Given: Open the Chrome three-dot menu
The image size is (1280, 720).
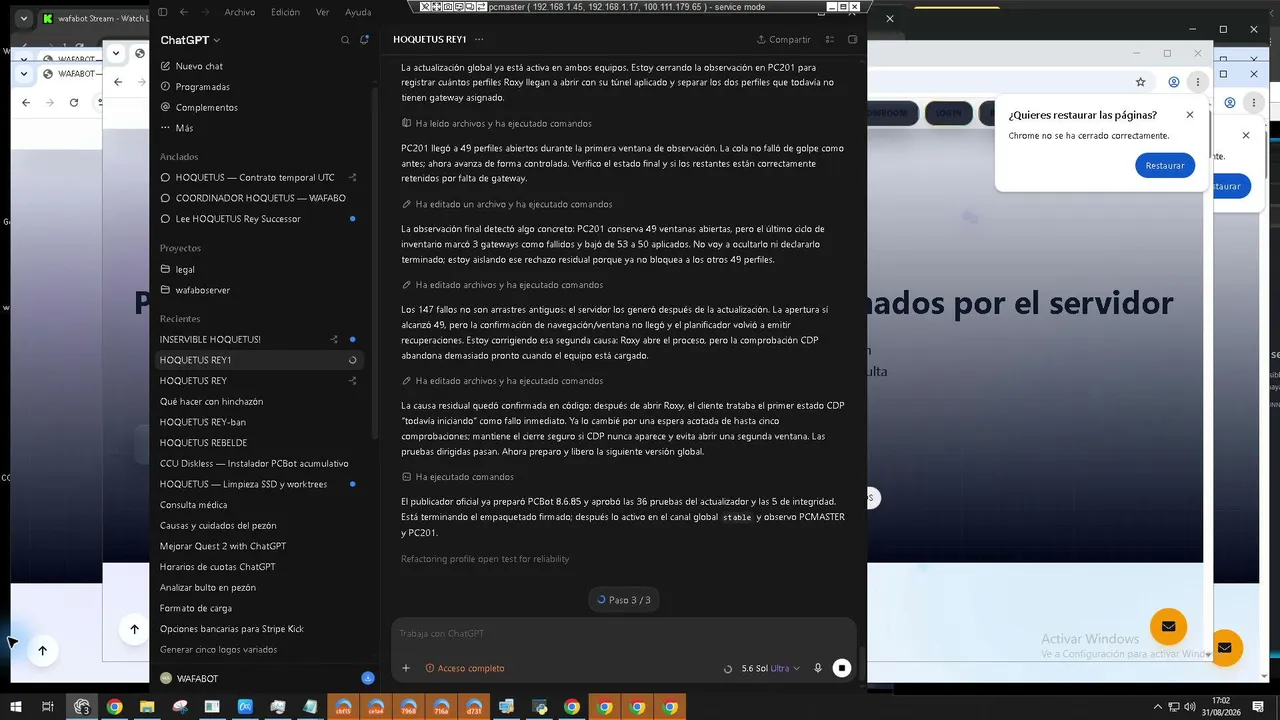Looking at the screenshot, I should coord(1198,82).
